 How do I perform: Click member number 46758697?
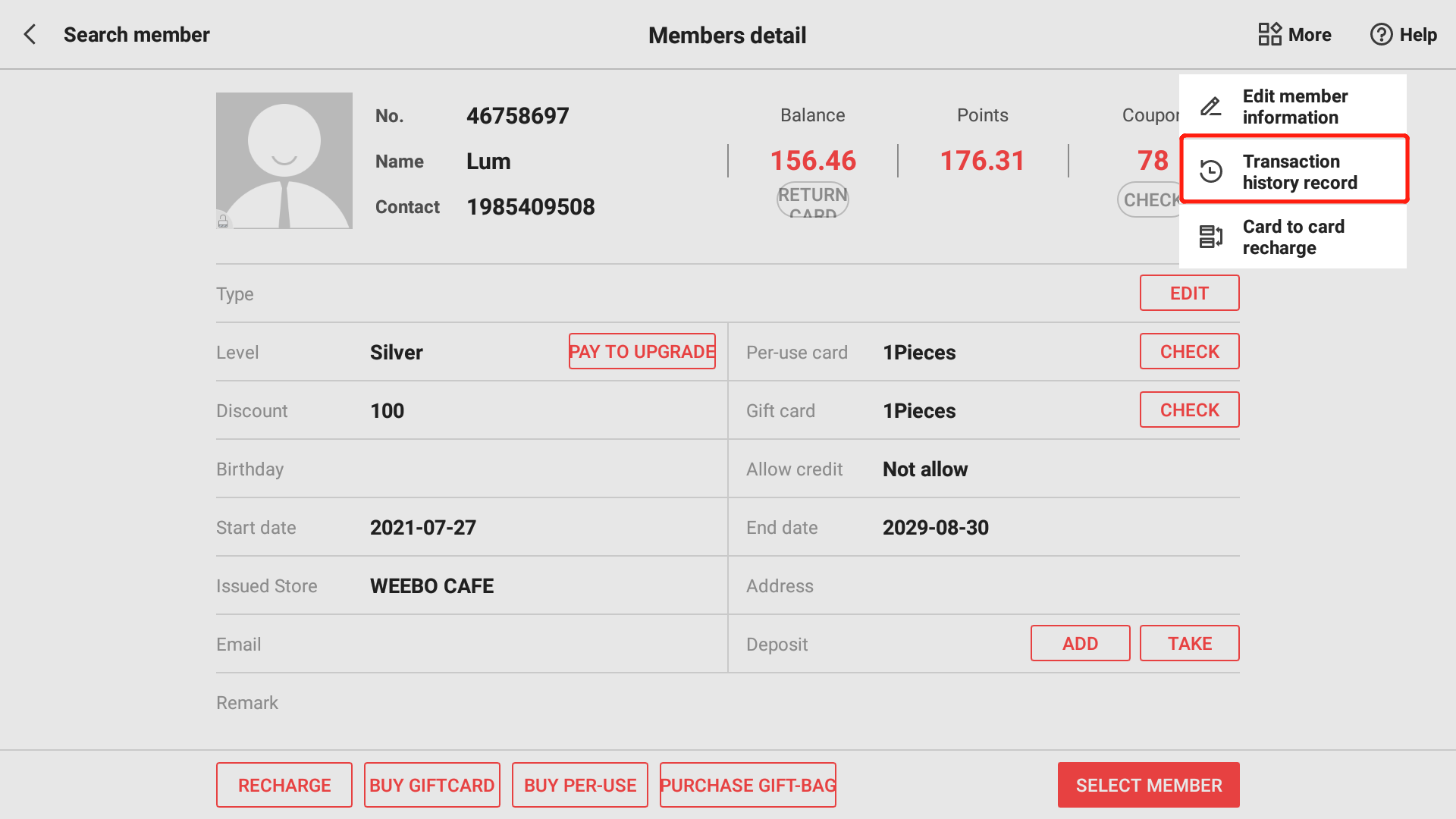[518, 116]
